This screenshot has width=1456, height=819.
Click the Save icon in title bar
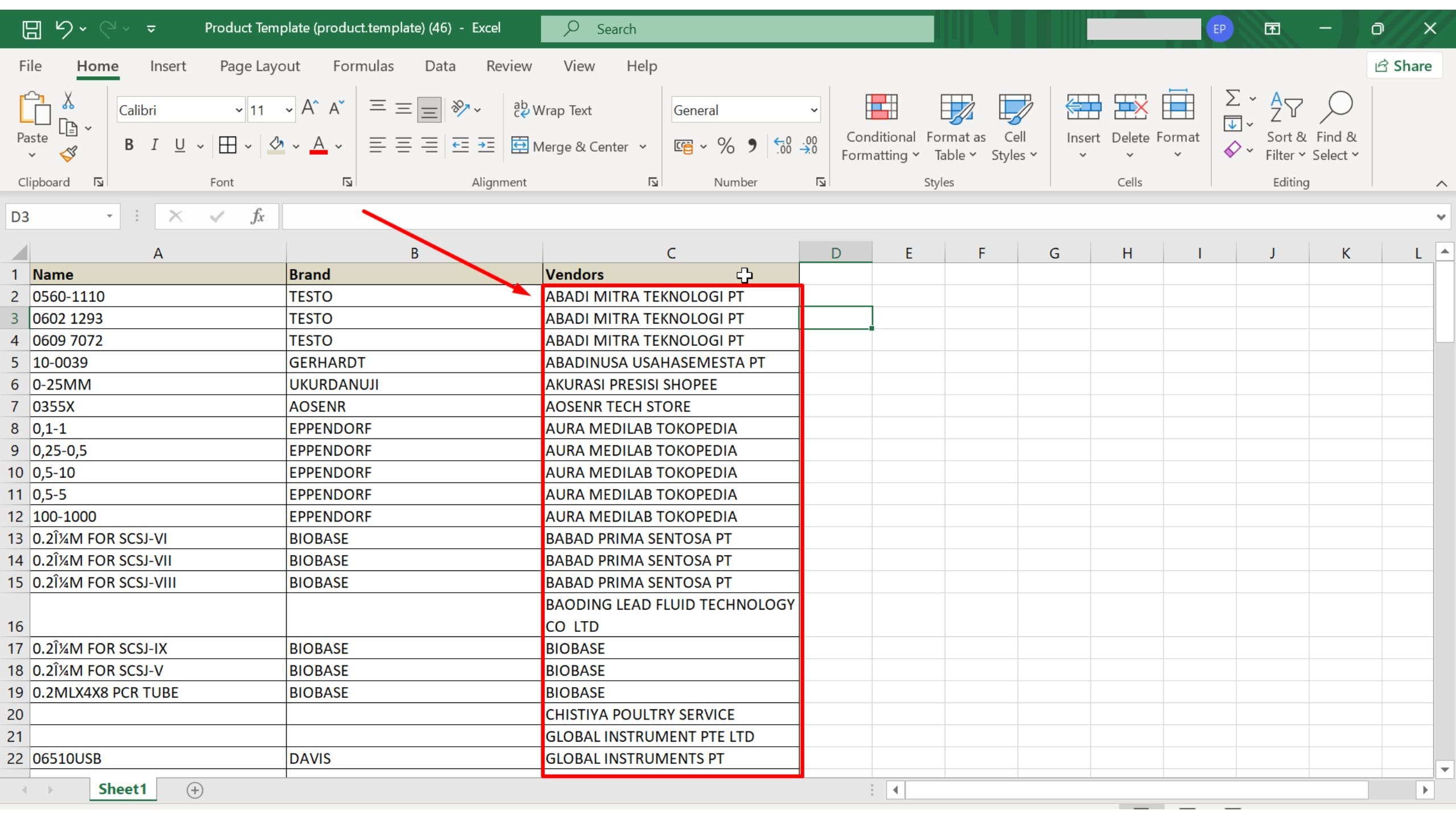[31, 29]
